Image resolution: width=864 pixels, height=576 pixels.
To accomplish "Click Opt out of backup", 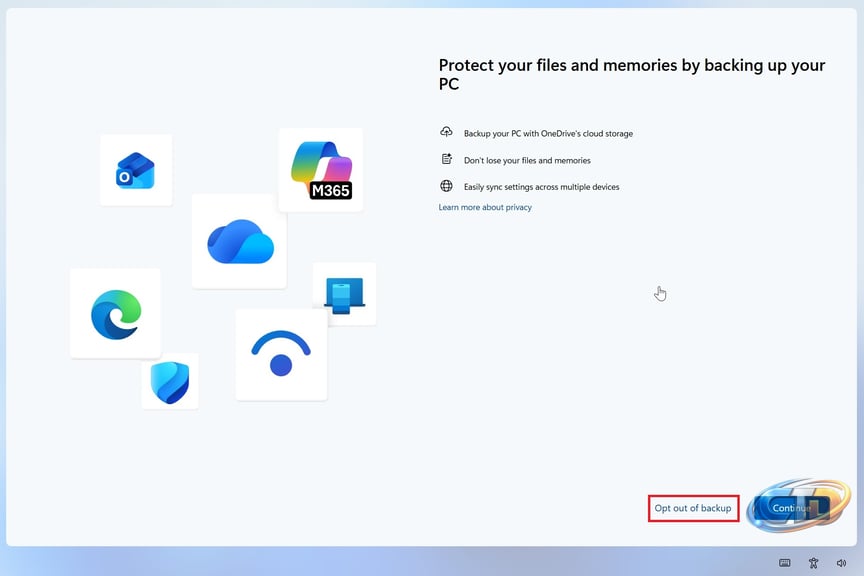I will point(693,508).
